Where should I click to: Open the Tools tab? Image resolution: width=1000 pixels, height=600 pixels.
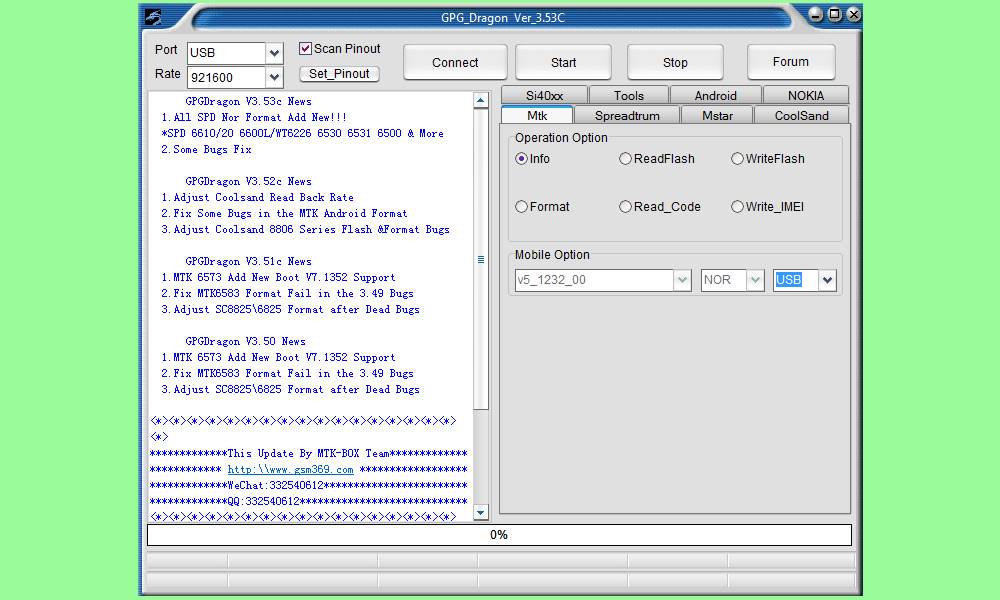(x=628, y=95)
